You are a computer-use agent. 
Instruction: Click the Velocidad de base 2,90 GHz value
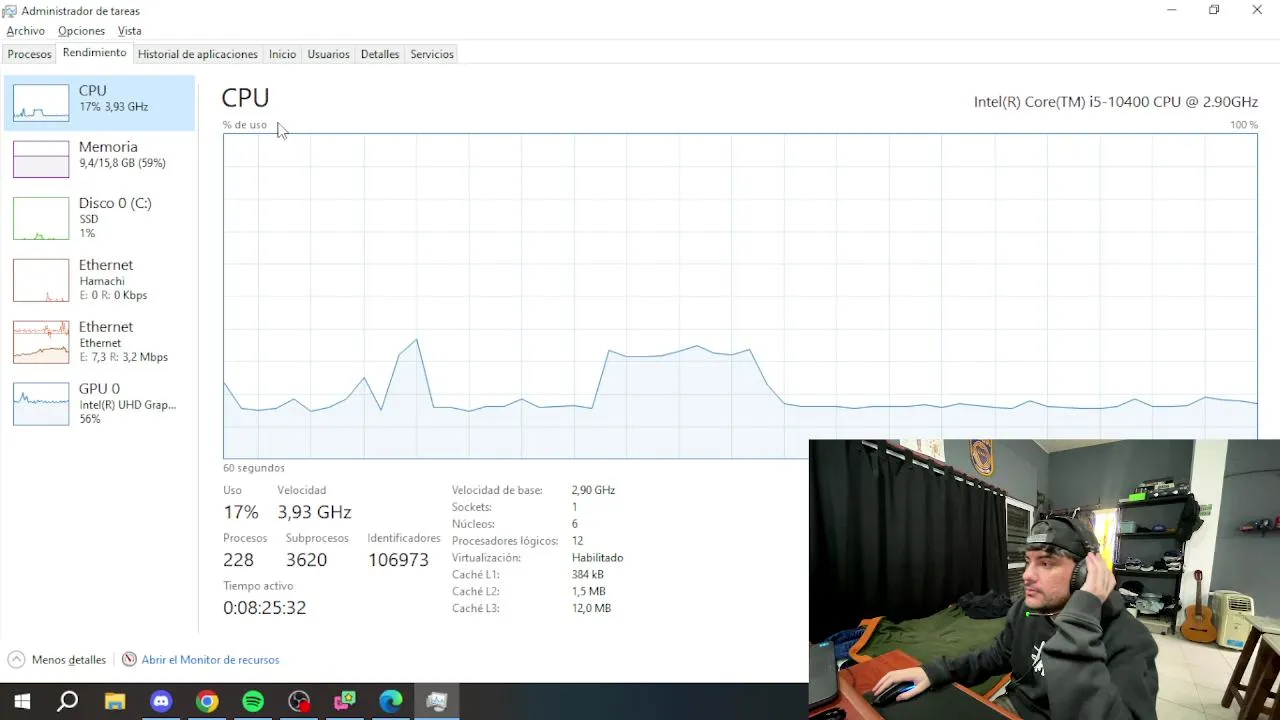[x=593, y=491]
